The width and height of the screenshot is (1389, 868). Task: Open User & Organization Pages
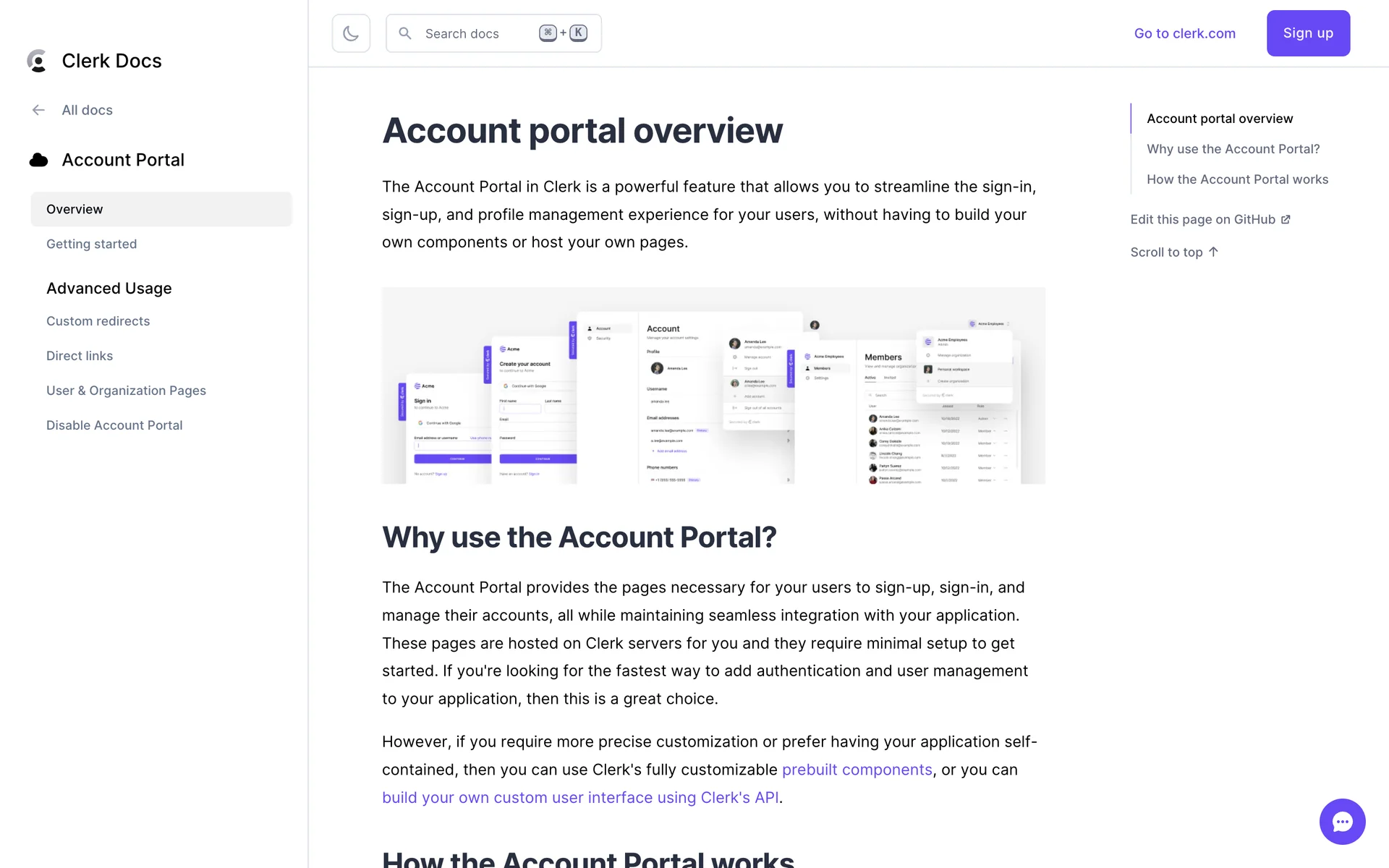tap(126, 391)
